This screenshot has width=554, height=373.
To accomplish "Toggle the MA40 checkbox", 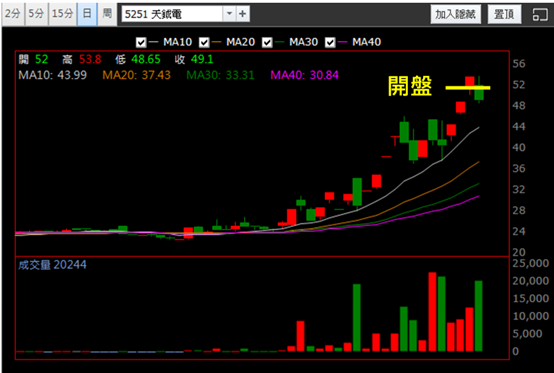I will tap(330, 43).
